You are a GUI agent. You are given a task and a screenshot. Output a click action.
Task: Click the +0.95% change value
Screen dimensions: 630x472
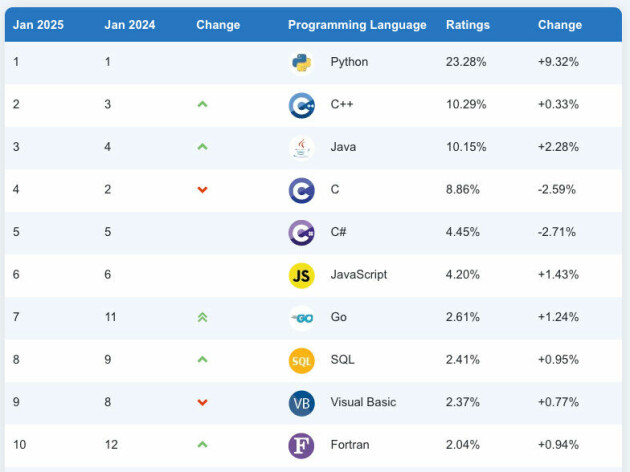point(558,360)
